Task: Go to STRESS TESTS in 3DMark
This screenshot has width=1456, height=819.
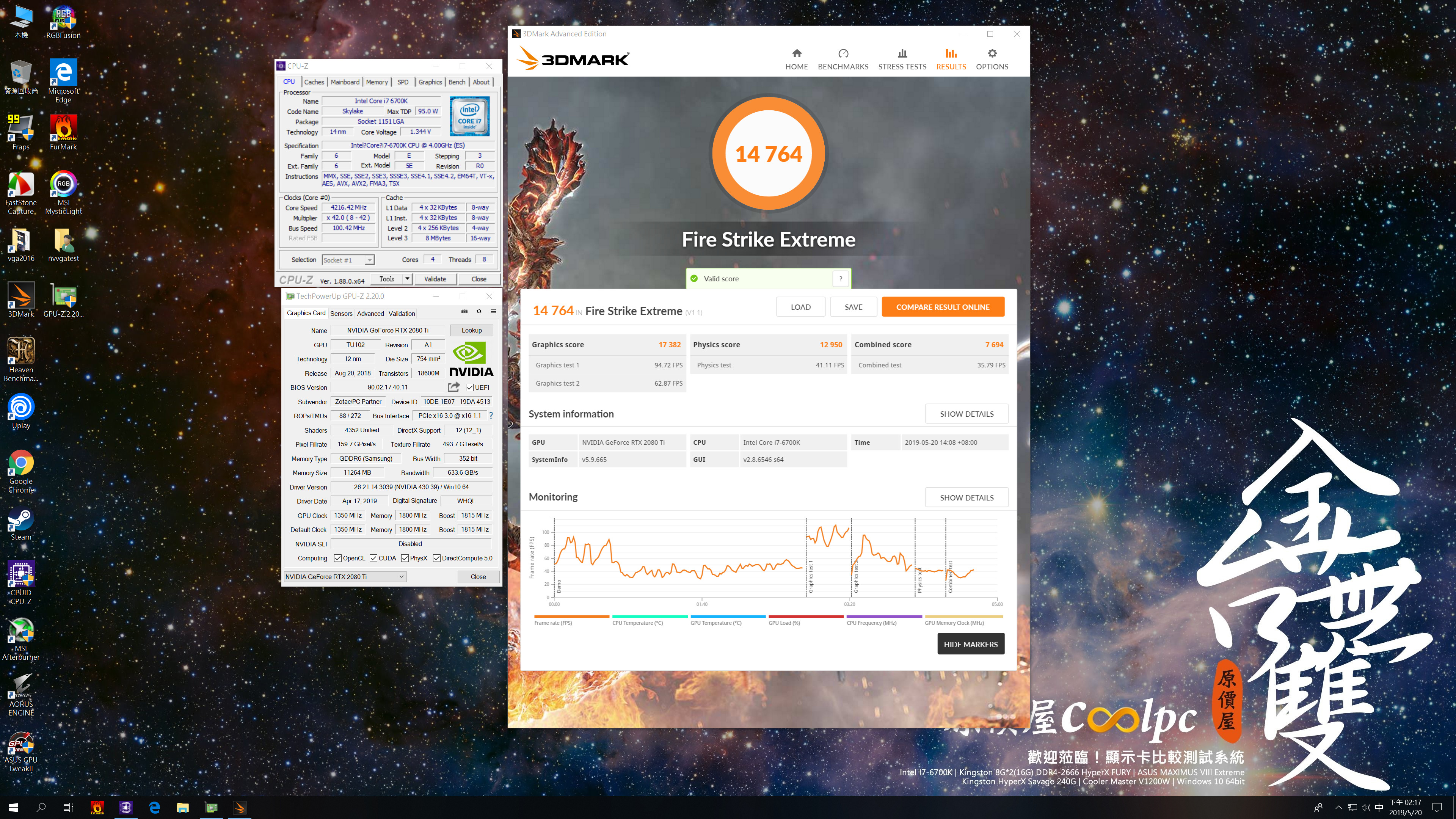Action: [x=902, y=60]
